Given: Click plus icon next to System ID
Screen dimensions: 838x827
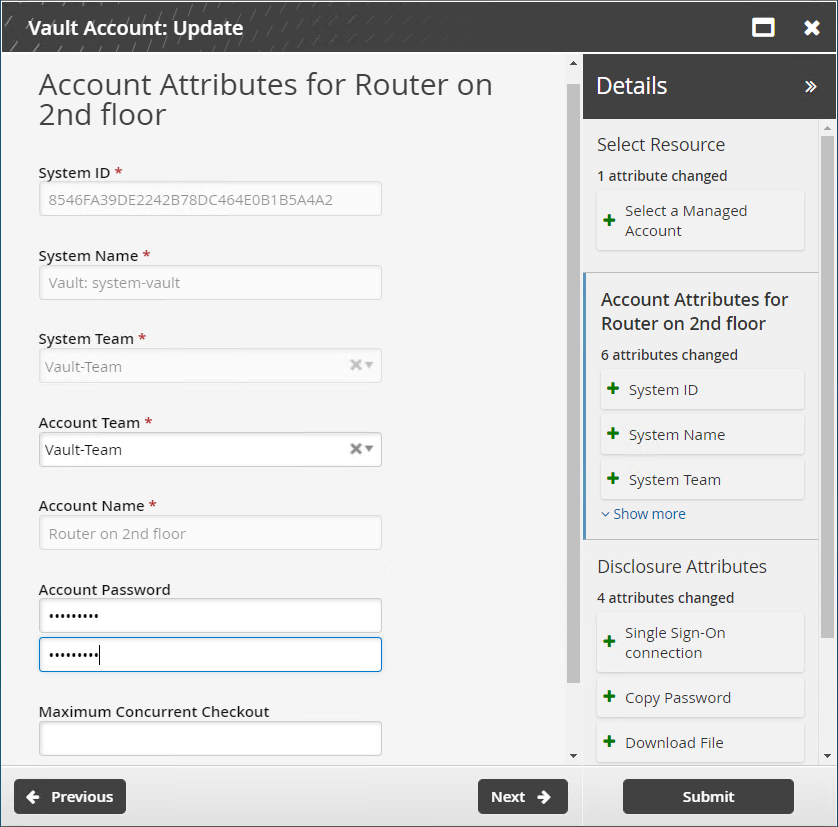Looking at the screenshot, I should pyautogui.click(x=613, y=389).
